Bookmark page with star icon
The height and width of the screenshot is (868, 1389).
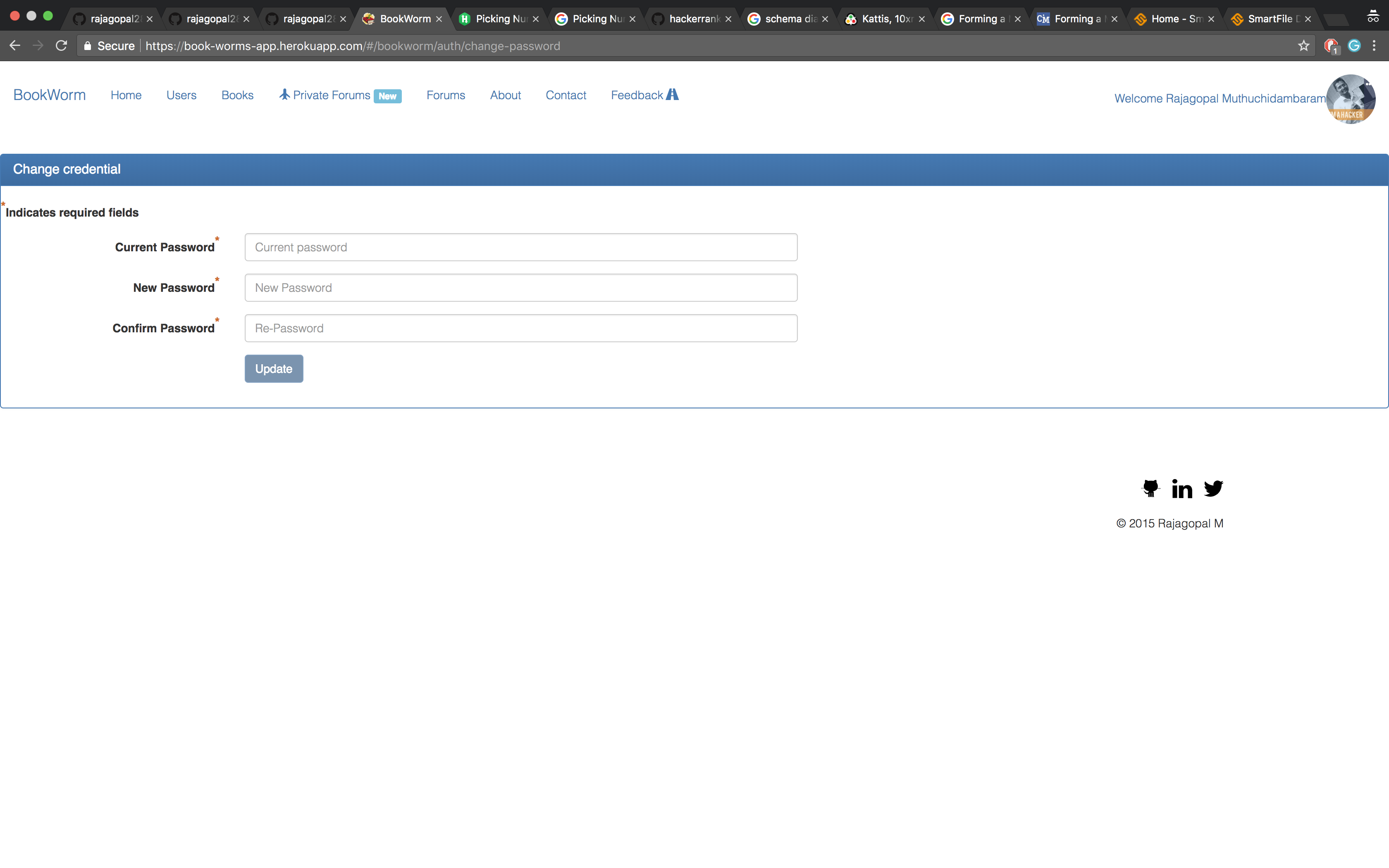tap(1303, 46)
